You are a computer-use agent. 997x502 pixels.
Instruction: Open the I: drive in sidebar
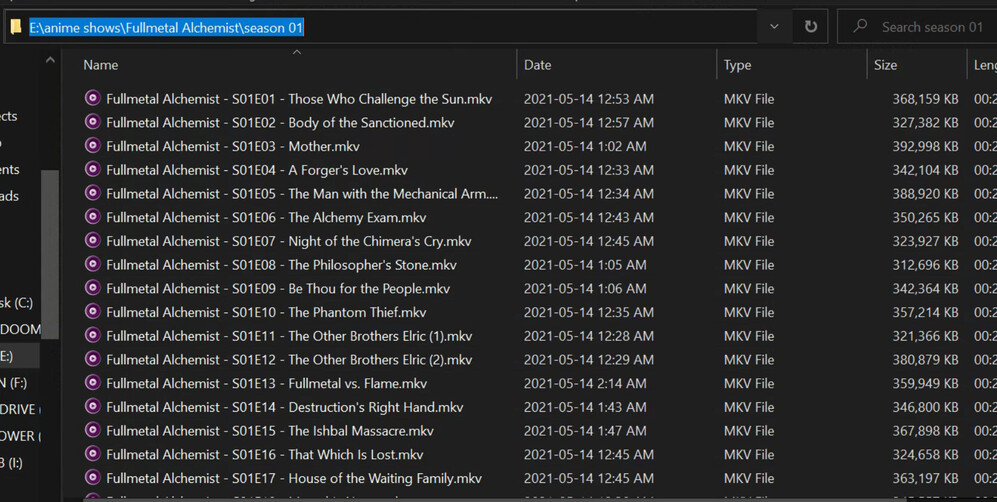pos(11,463)
